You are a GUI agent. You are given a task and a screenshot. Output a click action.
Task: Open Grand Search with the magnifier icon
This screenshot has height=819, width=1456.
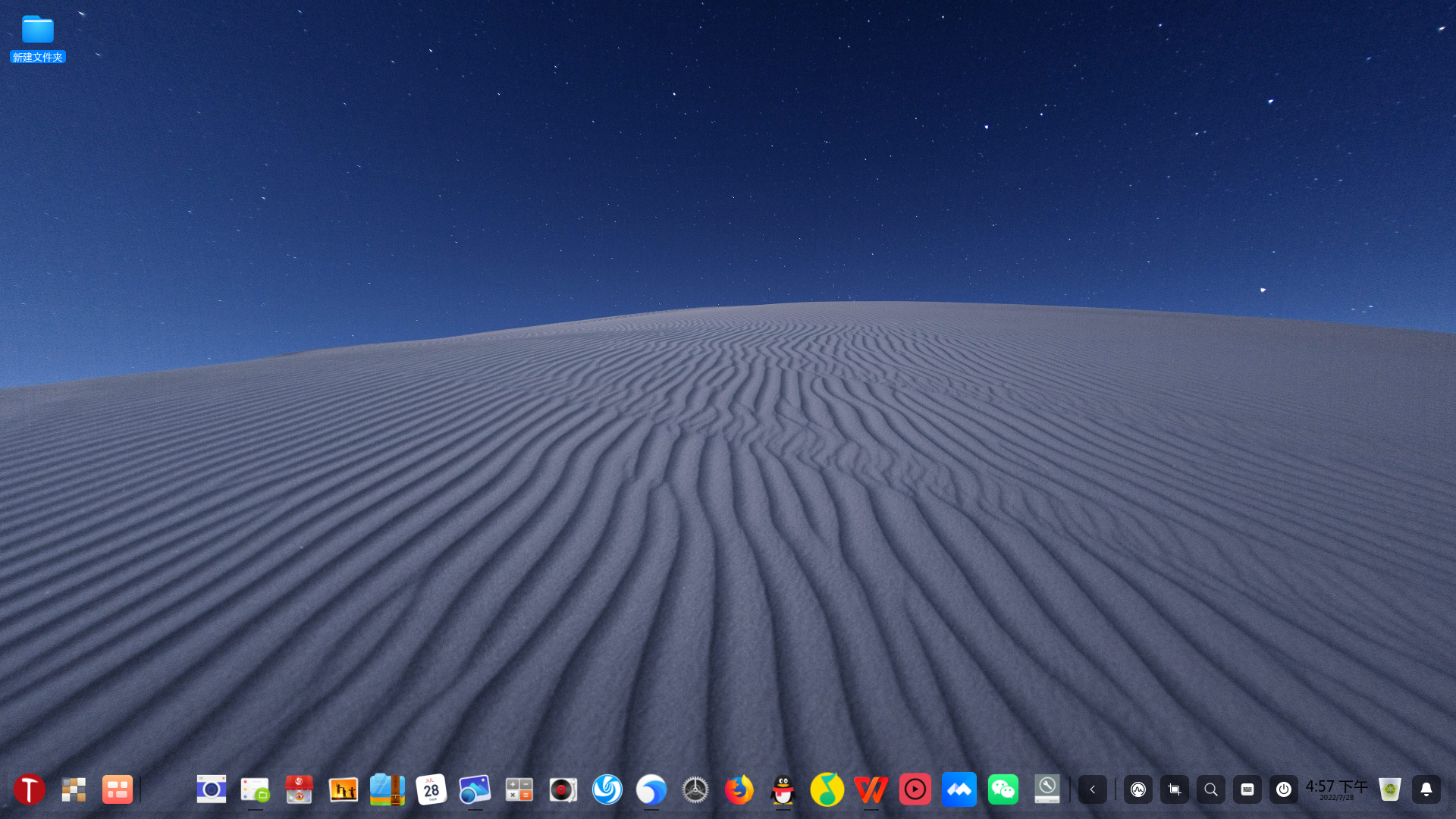1210,789
